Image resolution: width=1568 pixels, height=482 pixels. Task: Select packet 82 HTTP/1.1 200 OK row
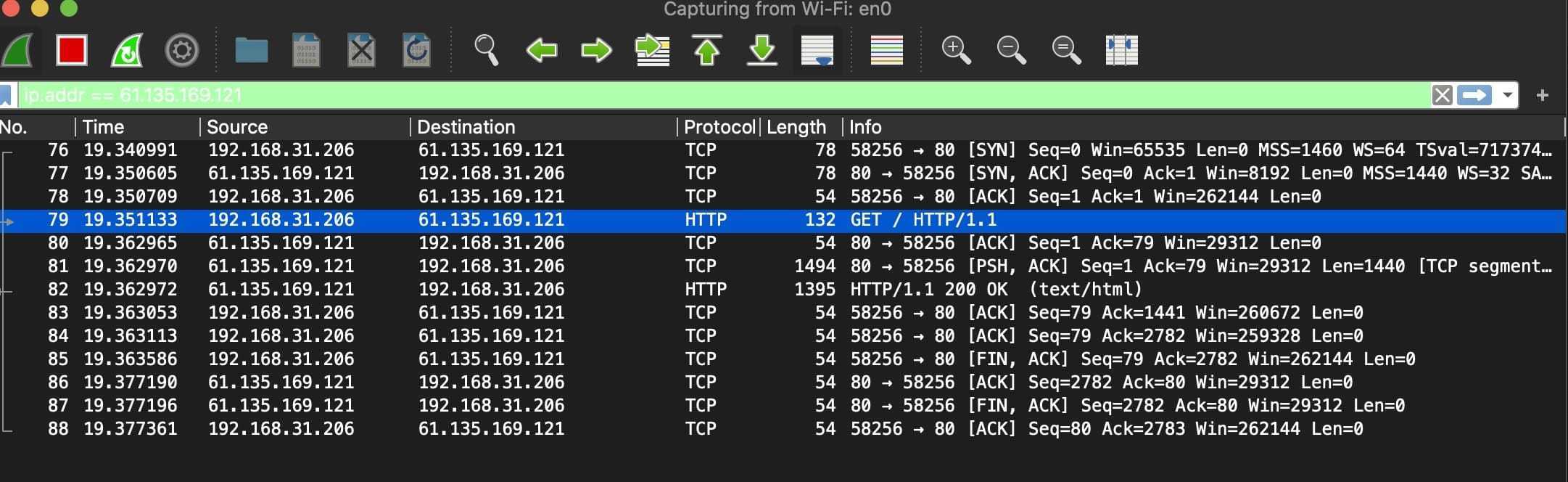click(x=783, y=289)
